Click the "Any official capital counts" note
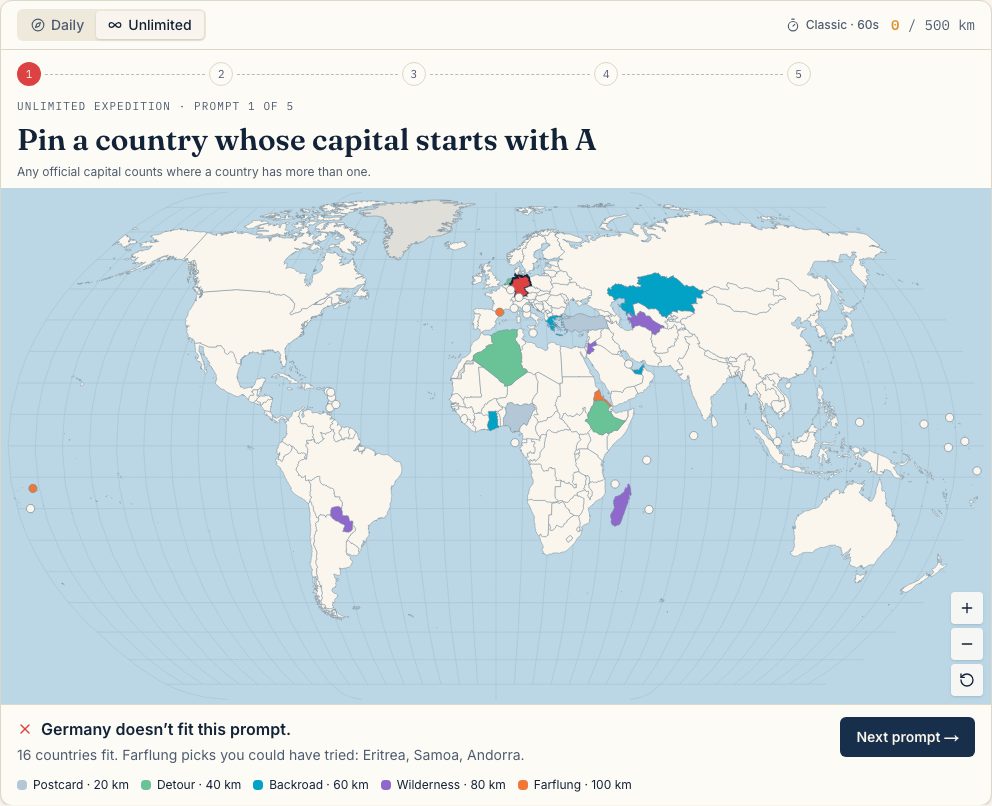The image size is (992, 806). [x=194, y=172]
